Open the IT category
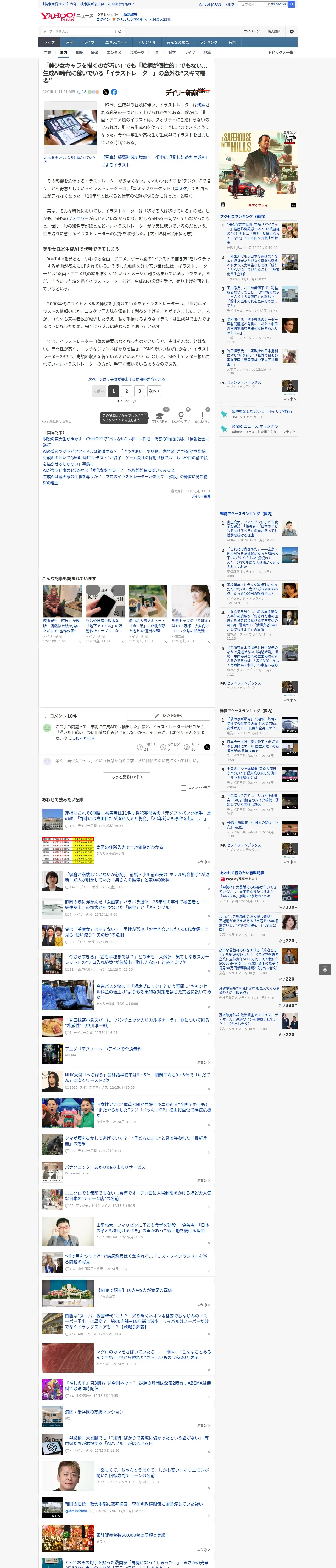 point(156,52)
